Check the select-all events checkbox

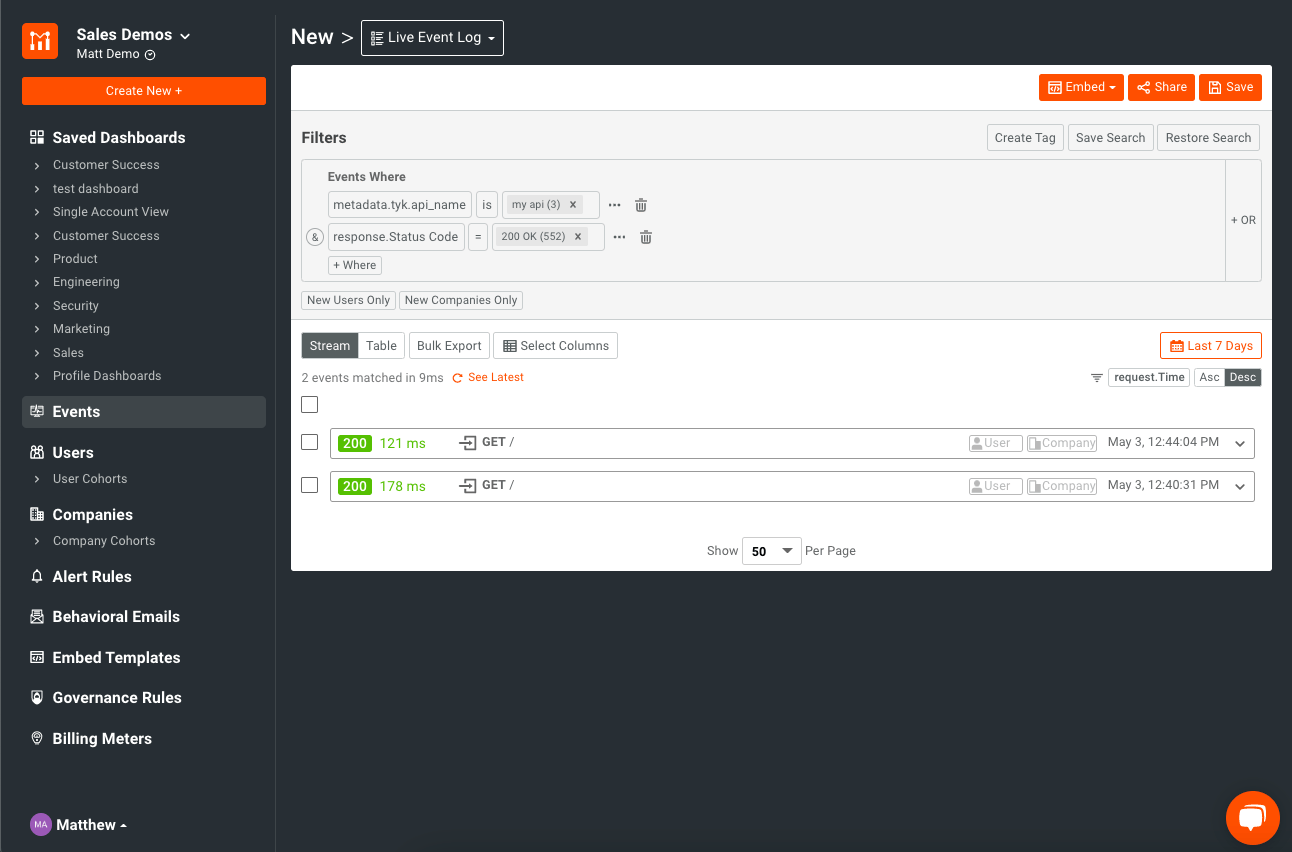tap(310, 404)
